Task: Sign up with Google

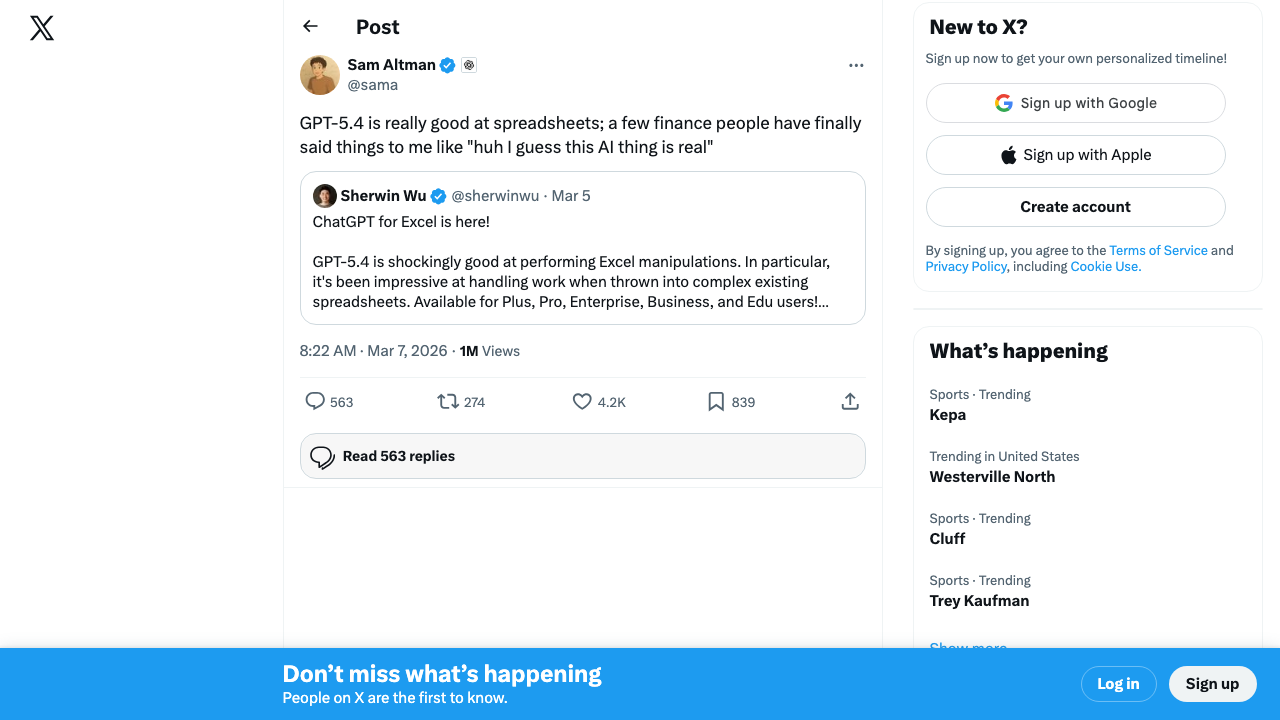Action: tap(1075, 103)
